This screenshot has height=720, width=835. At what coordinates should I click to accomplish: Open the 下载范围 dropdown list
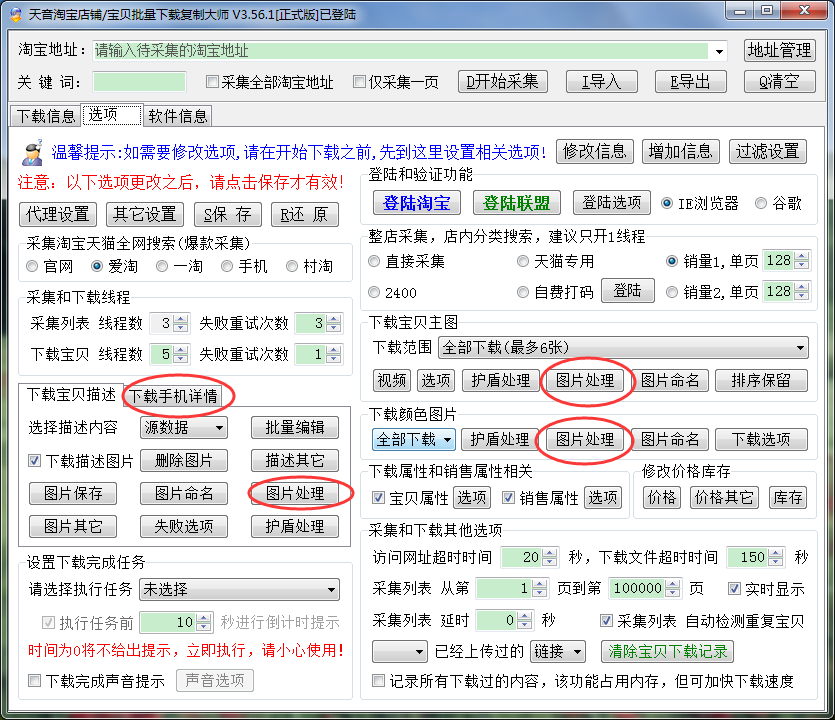click(800, 347)
